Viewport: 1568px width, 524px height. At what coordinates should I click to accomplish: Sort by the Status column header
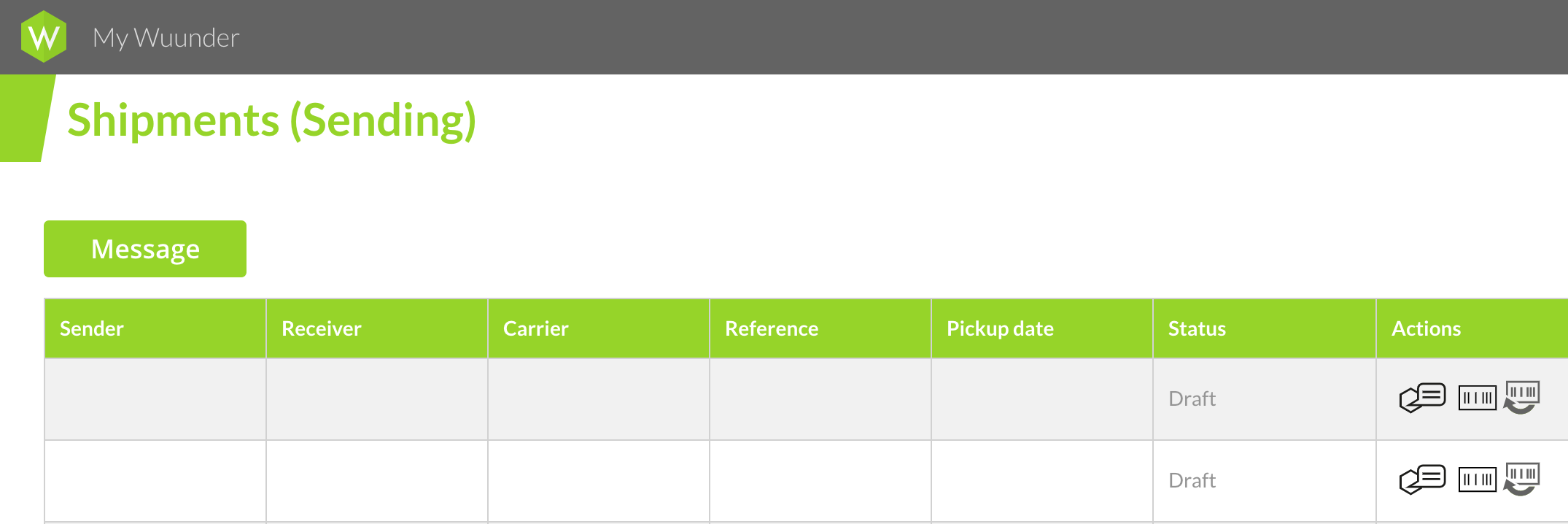tap(1197, 328)
